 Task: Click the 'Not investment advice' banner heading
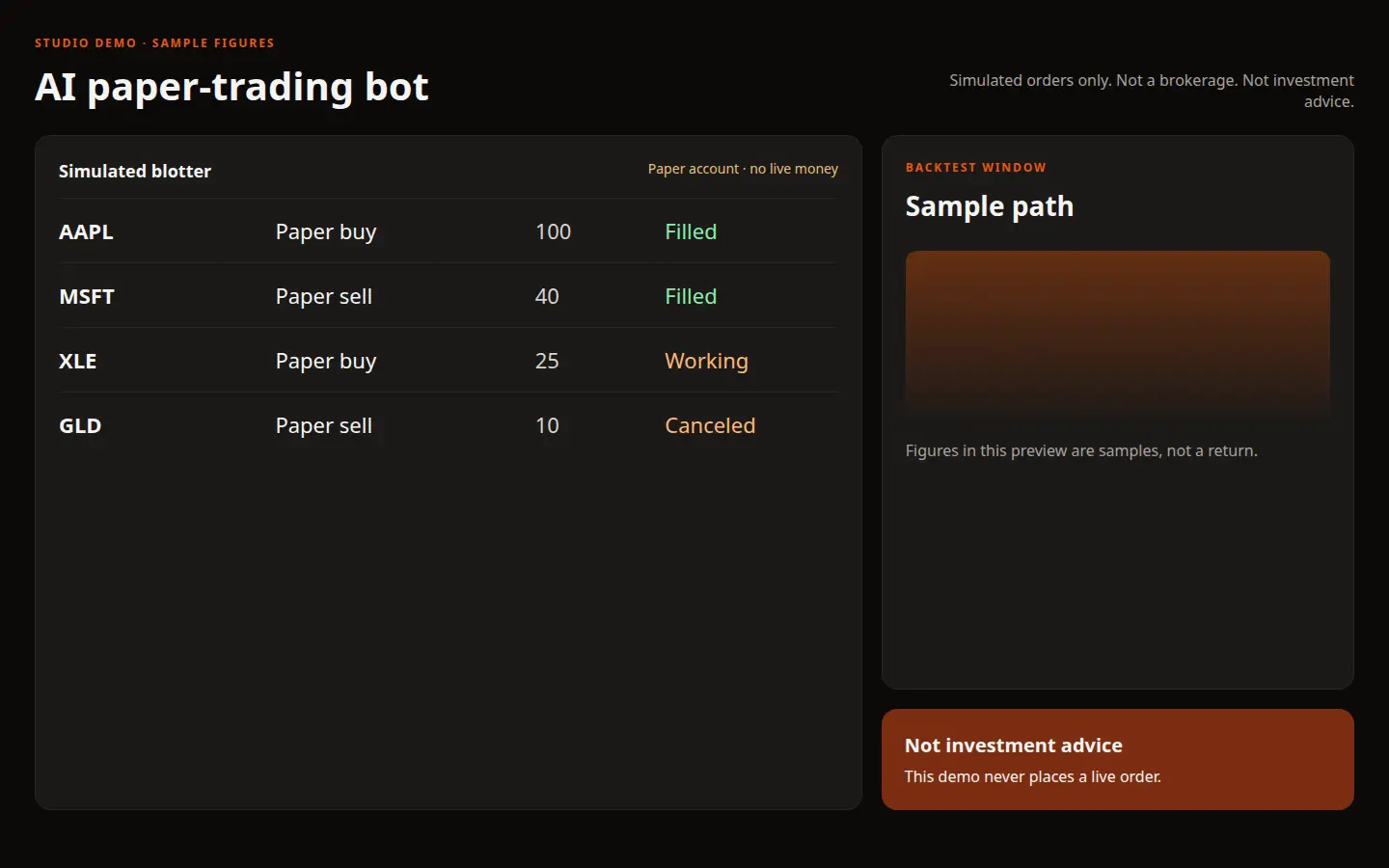[x=1014, y=746]
